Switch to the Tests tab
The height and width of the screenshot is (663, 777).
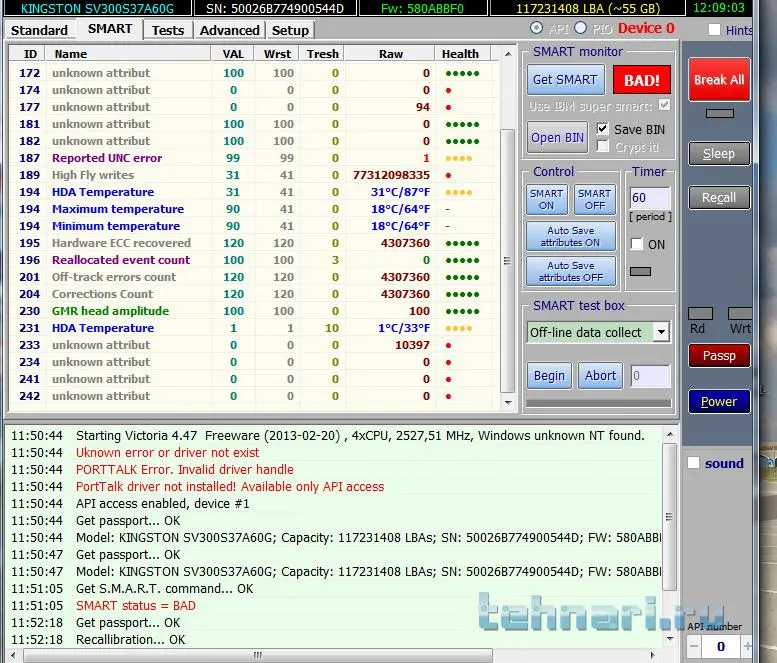click(168, 30)
